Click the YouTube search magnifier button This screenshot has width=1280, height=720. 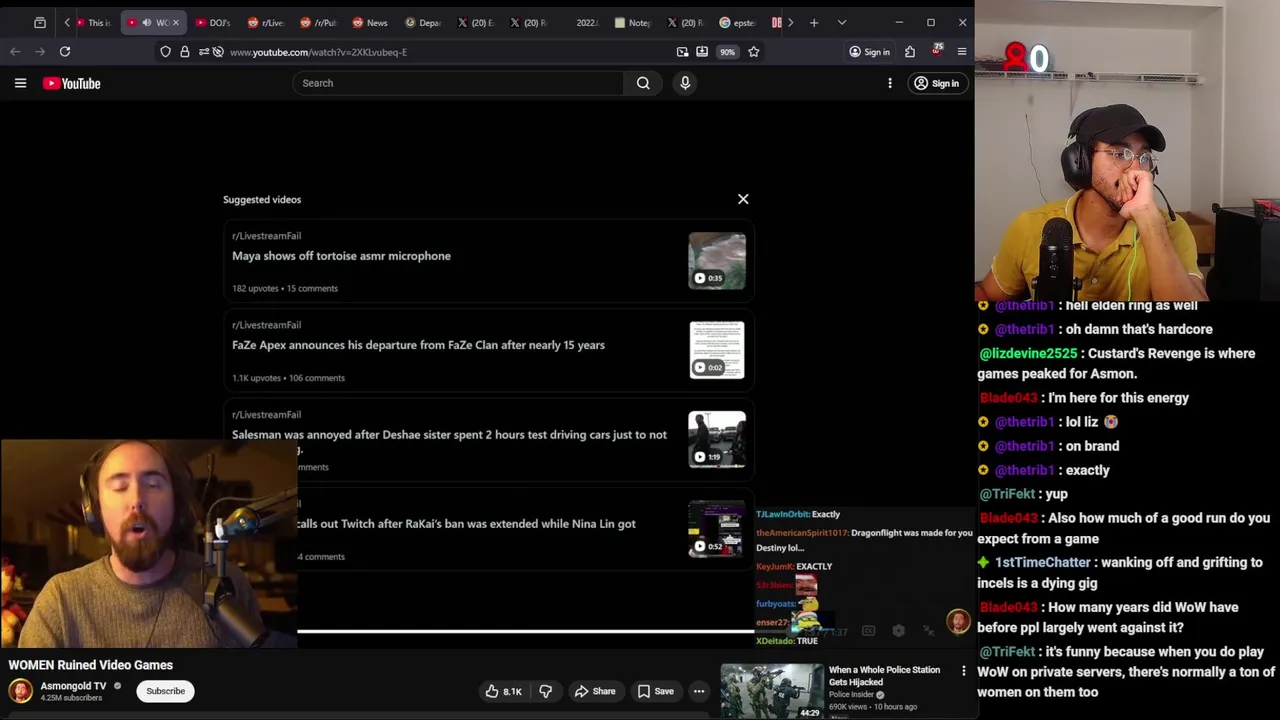643,83
